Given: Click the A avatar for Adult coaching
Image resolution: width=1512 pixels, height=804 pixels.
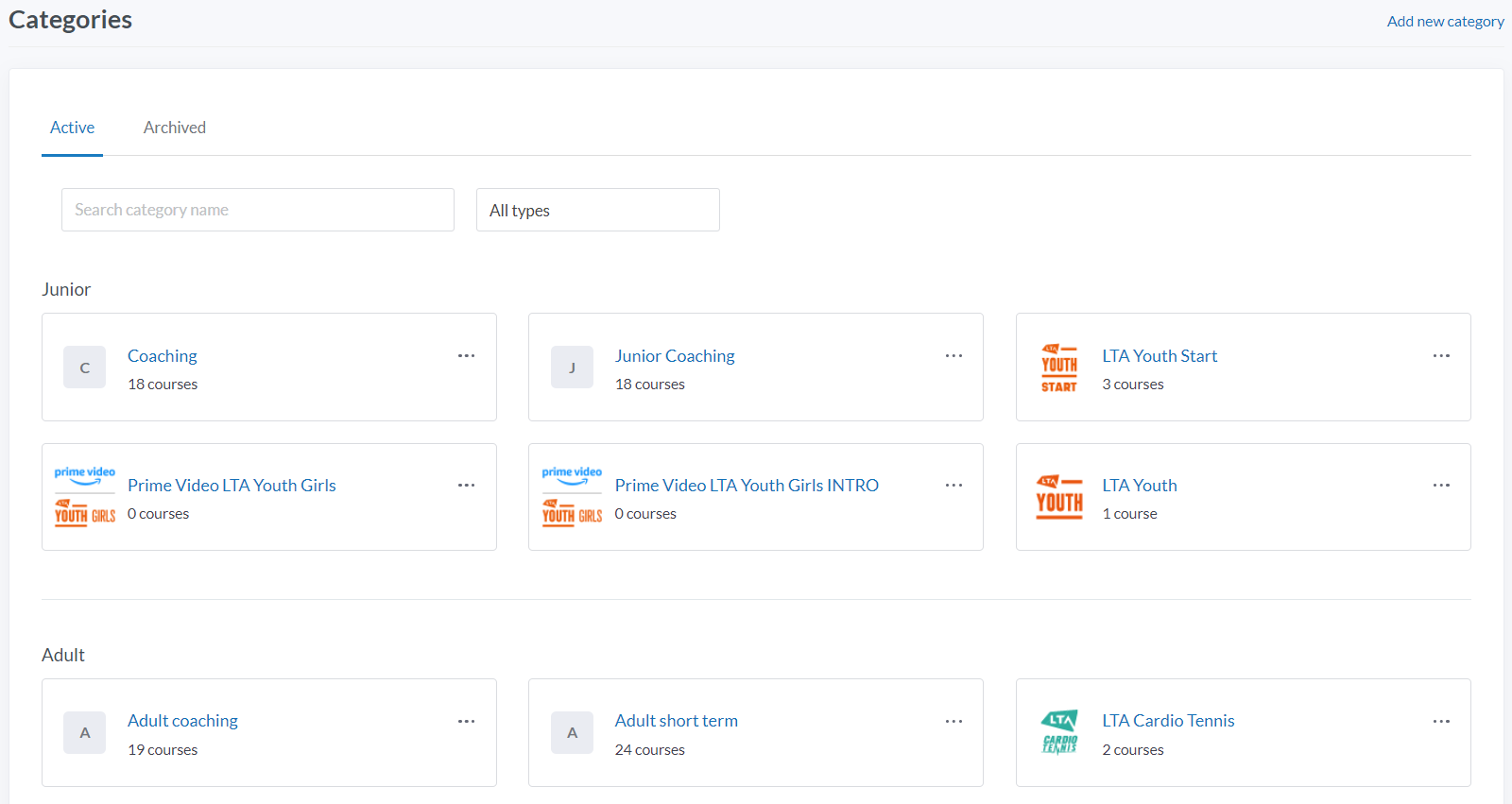Looking at the screenshot, I should [x=84, y=733].
